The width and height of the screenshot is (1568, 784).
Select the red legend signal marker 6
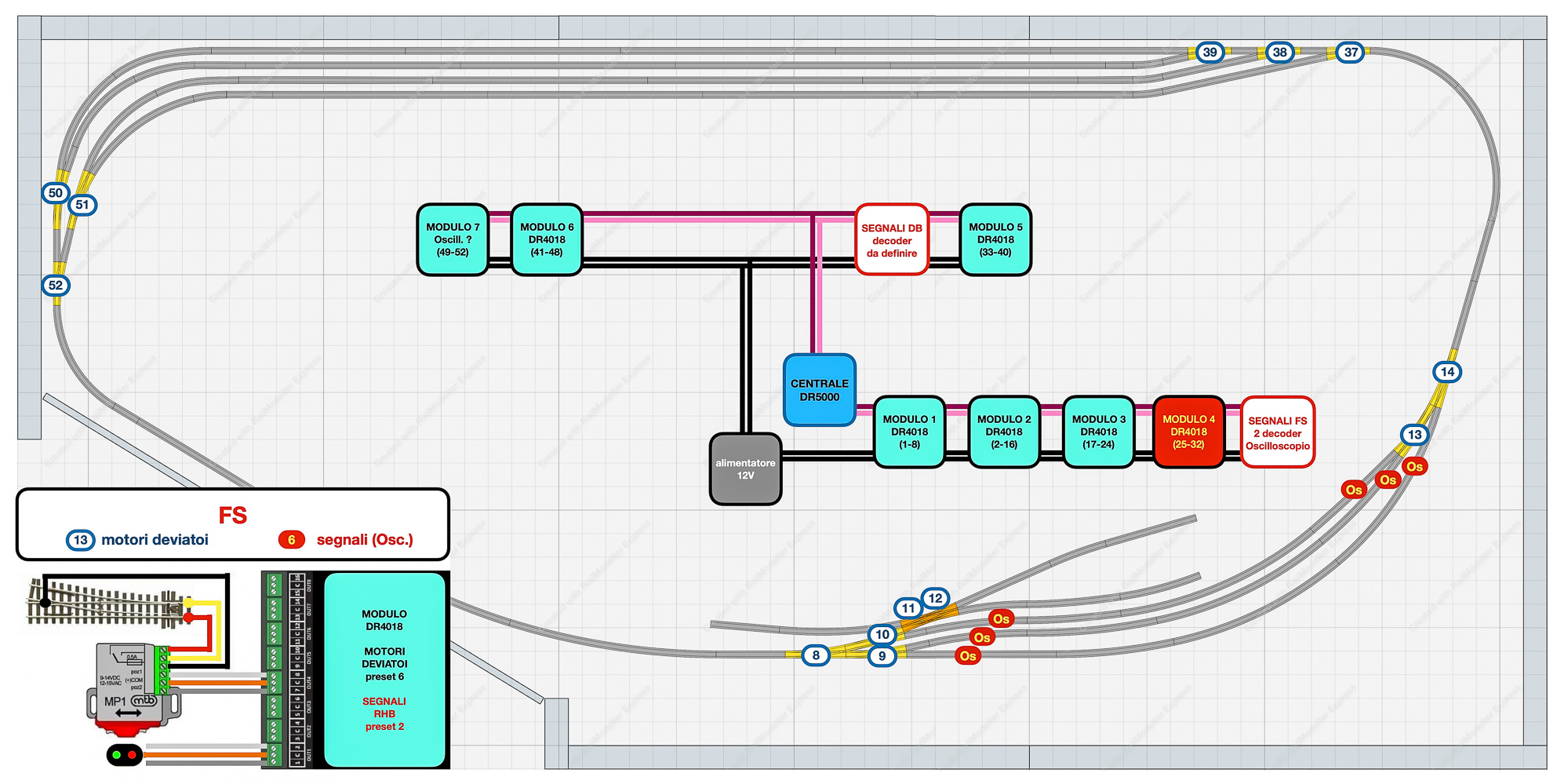(x=291, y=540)
